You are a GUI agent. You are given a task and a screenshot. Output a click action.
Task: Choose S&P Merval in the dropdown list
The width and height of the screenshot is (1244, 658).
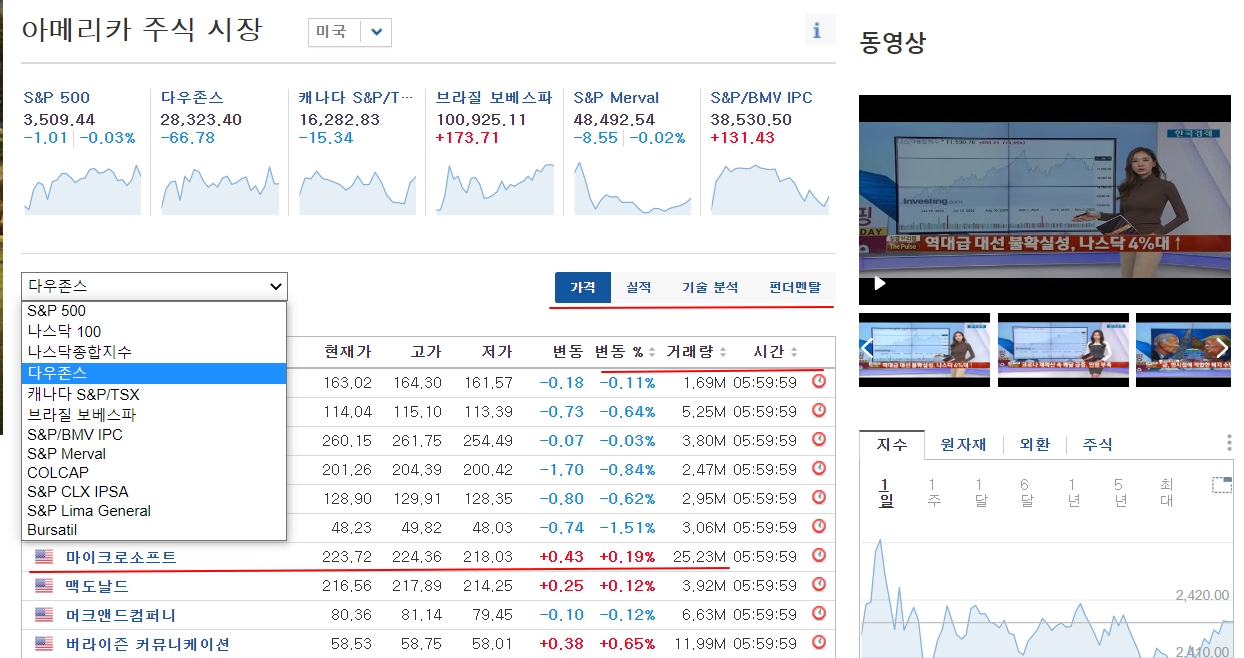[x=154, y=453]
